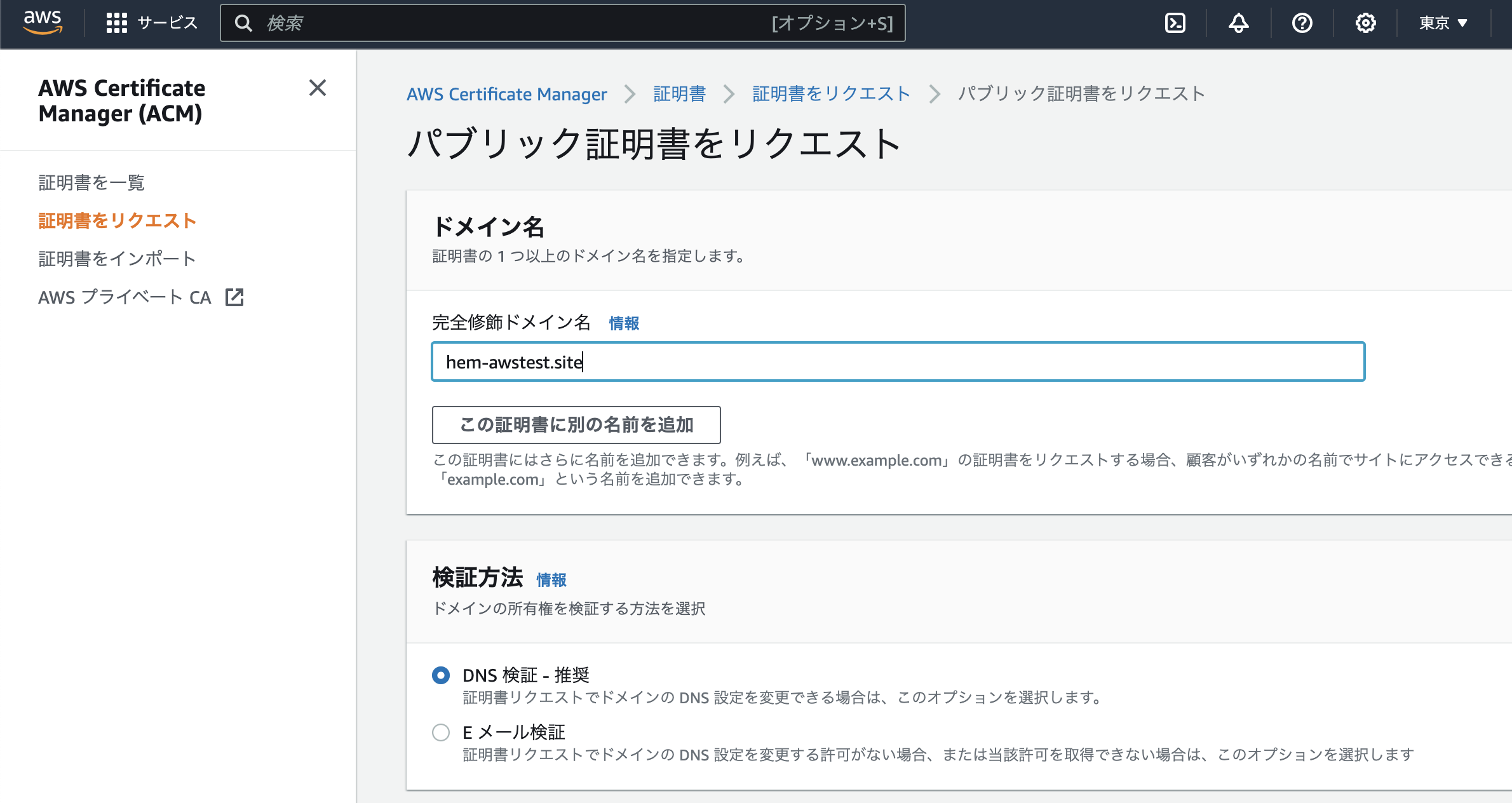Go to 証明書をリクエスト breadcrumb link
1512x803 pixels.
[832, 94]
